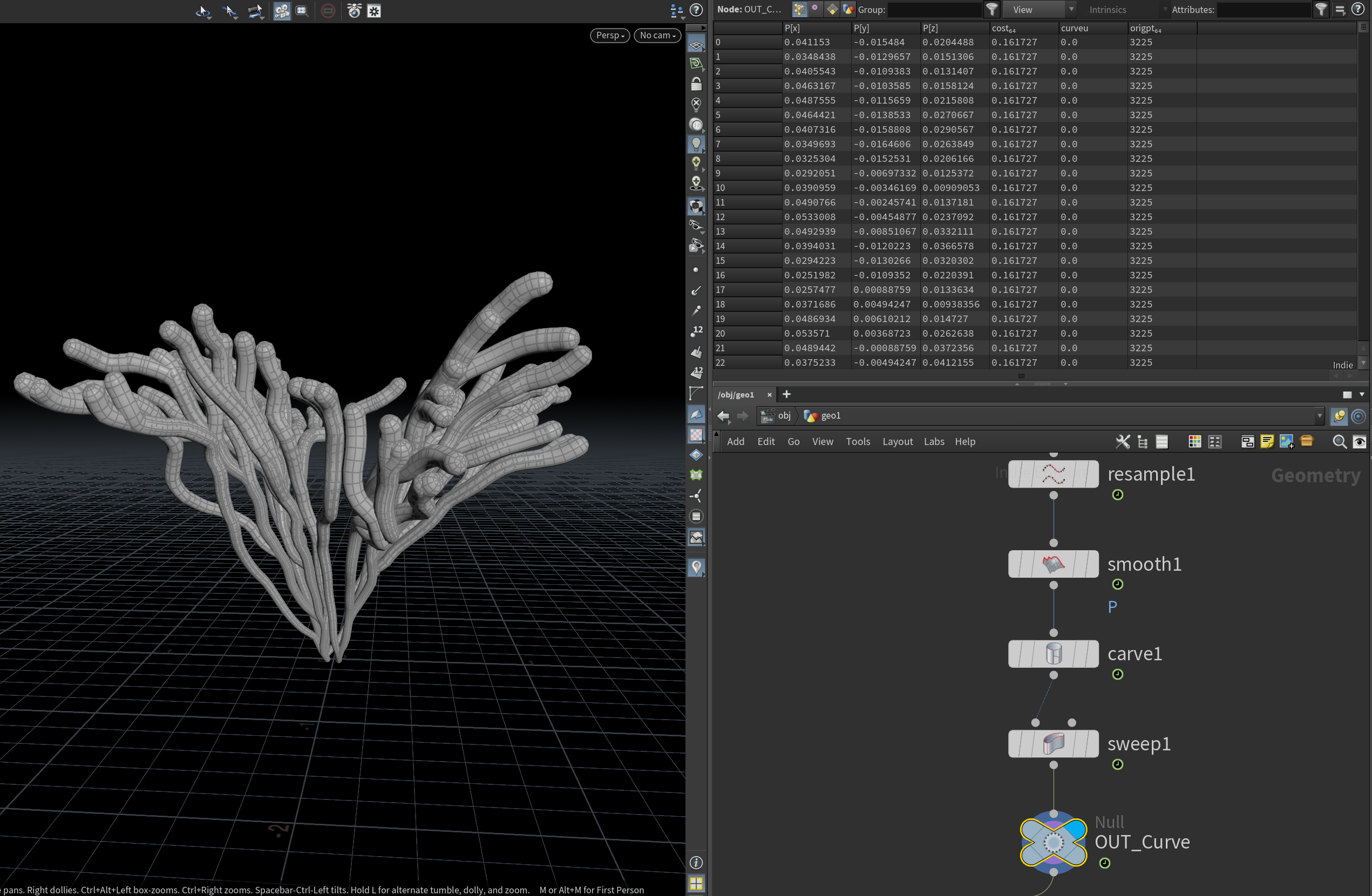Open the node shapes palette icon
This screenshot has width=1372, height=896.
(1214, 441)
